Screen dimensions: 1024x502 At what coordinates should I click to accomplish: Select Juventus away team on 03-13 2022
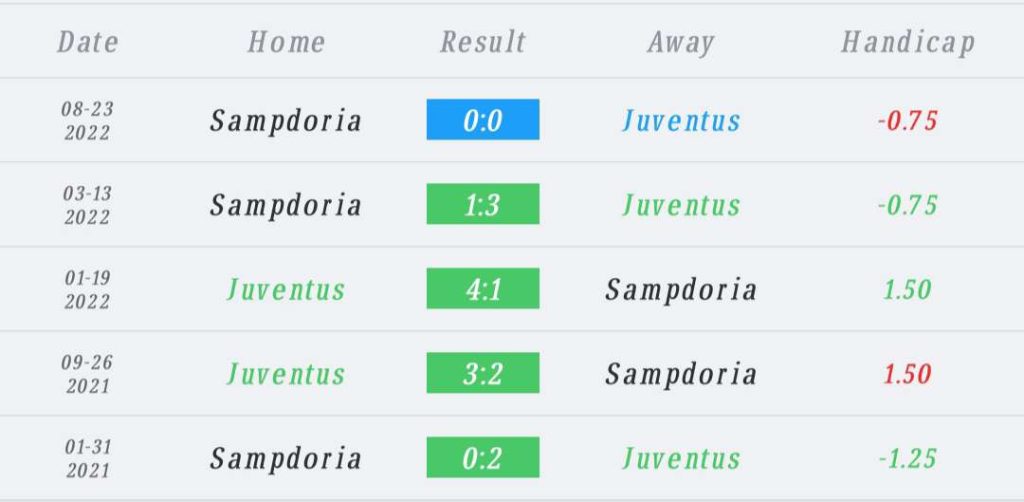[x=680, y=205]
